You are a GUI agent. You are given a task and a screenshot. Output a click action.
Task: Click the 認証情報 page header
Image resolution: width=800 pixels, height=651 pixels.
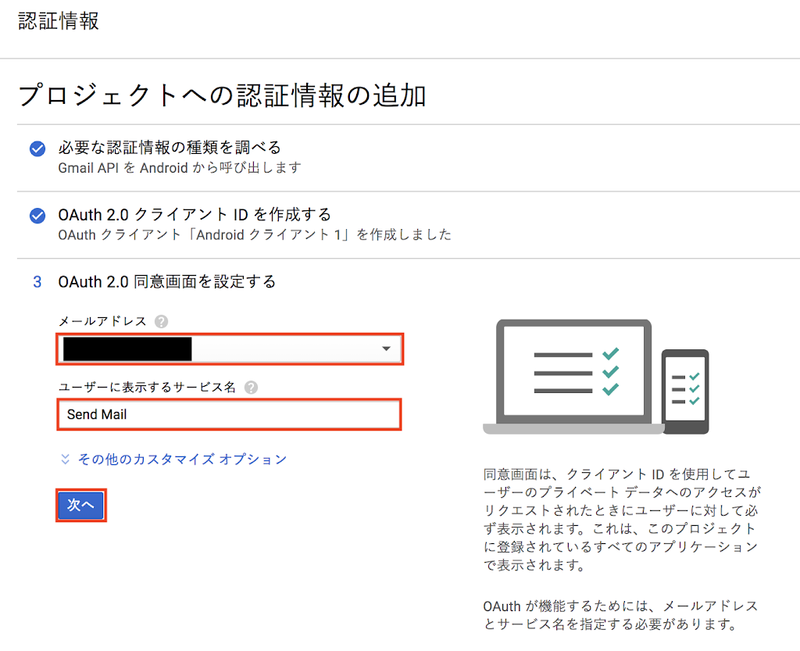59,21
